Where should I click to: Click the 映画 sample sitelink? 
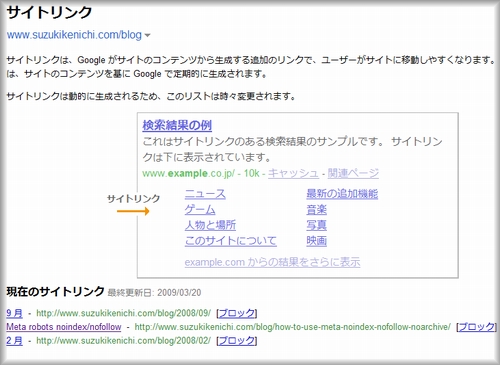tap(316, 241)
